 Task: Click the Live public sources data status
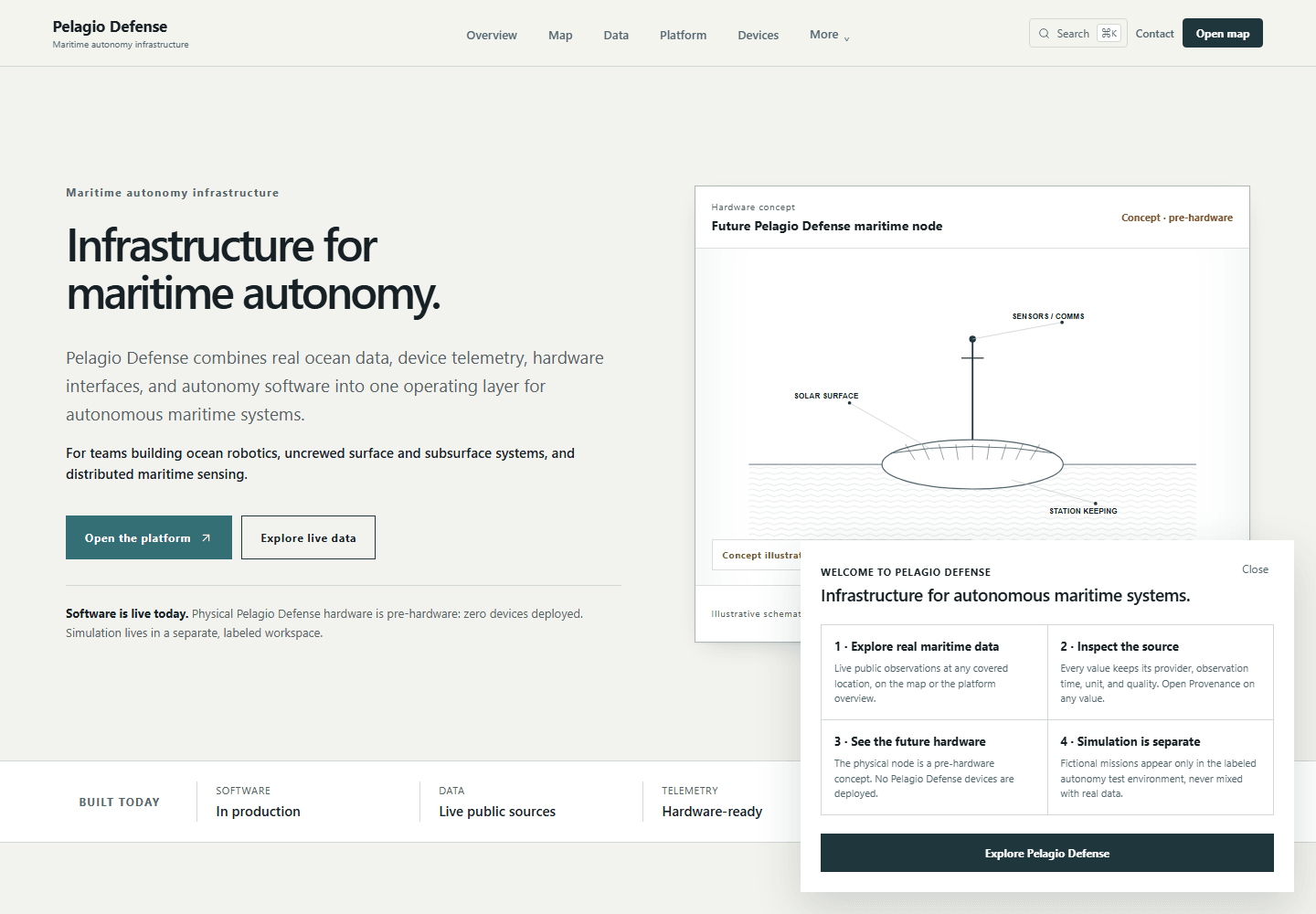(497, 812)
